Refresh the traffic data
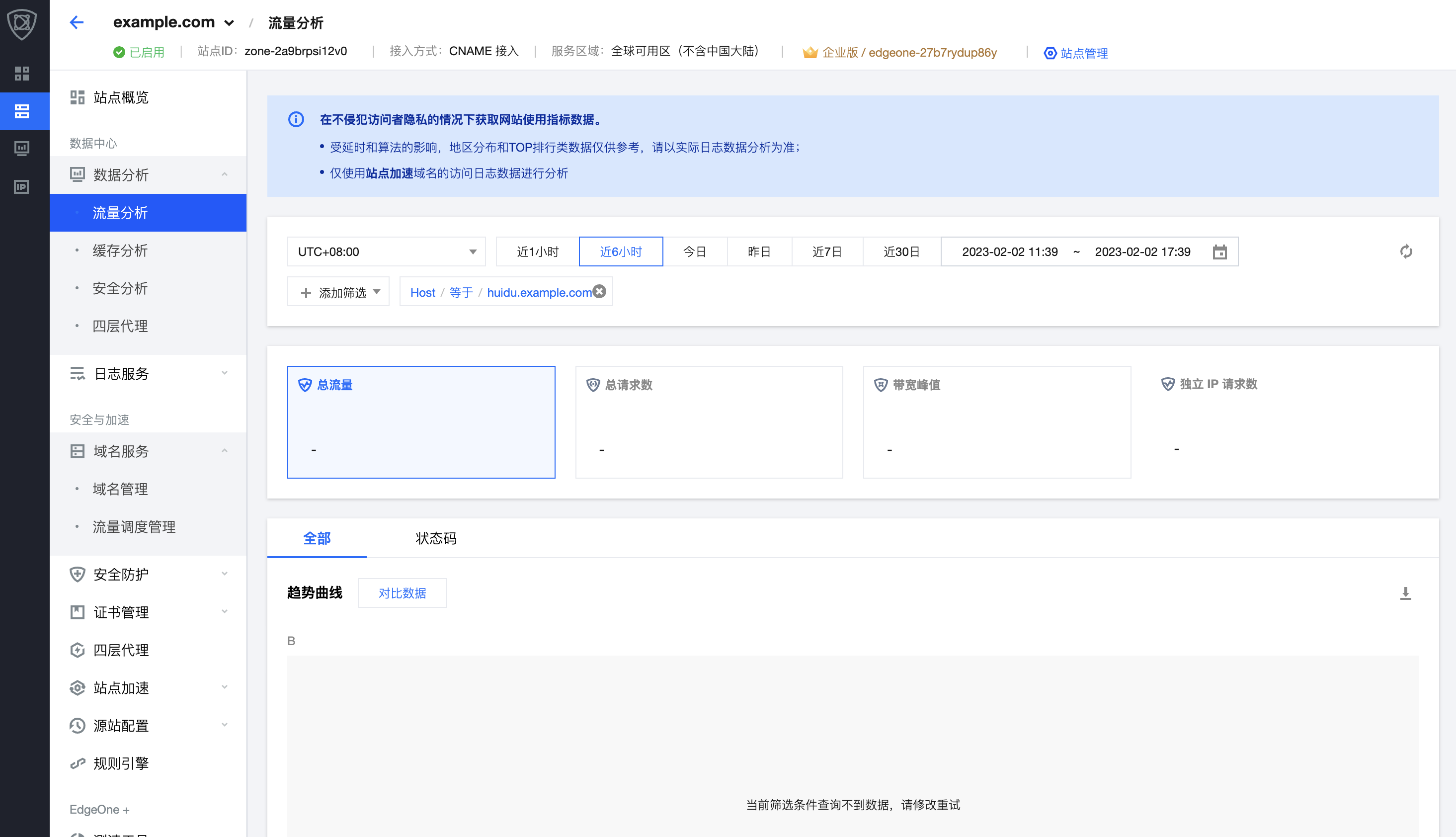 coord(1406,252)
